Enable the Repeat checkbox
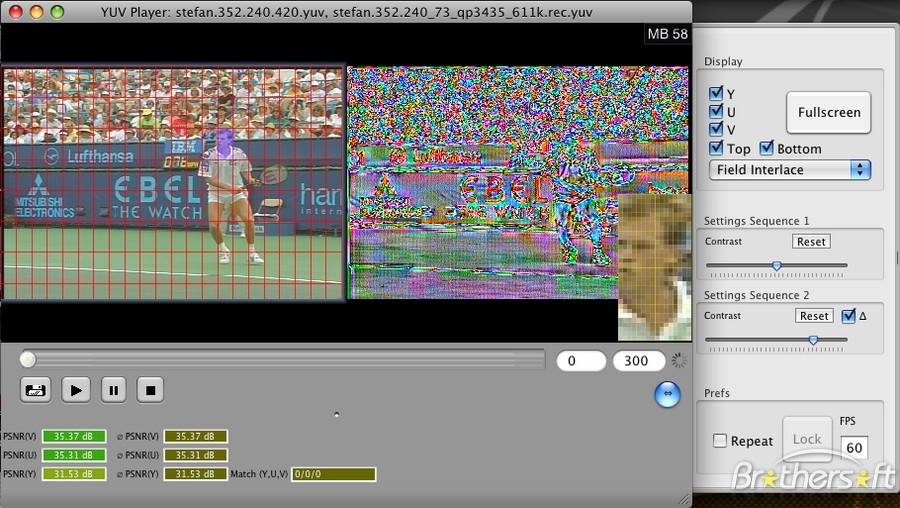 tap(719, 441)
